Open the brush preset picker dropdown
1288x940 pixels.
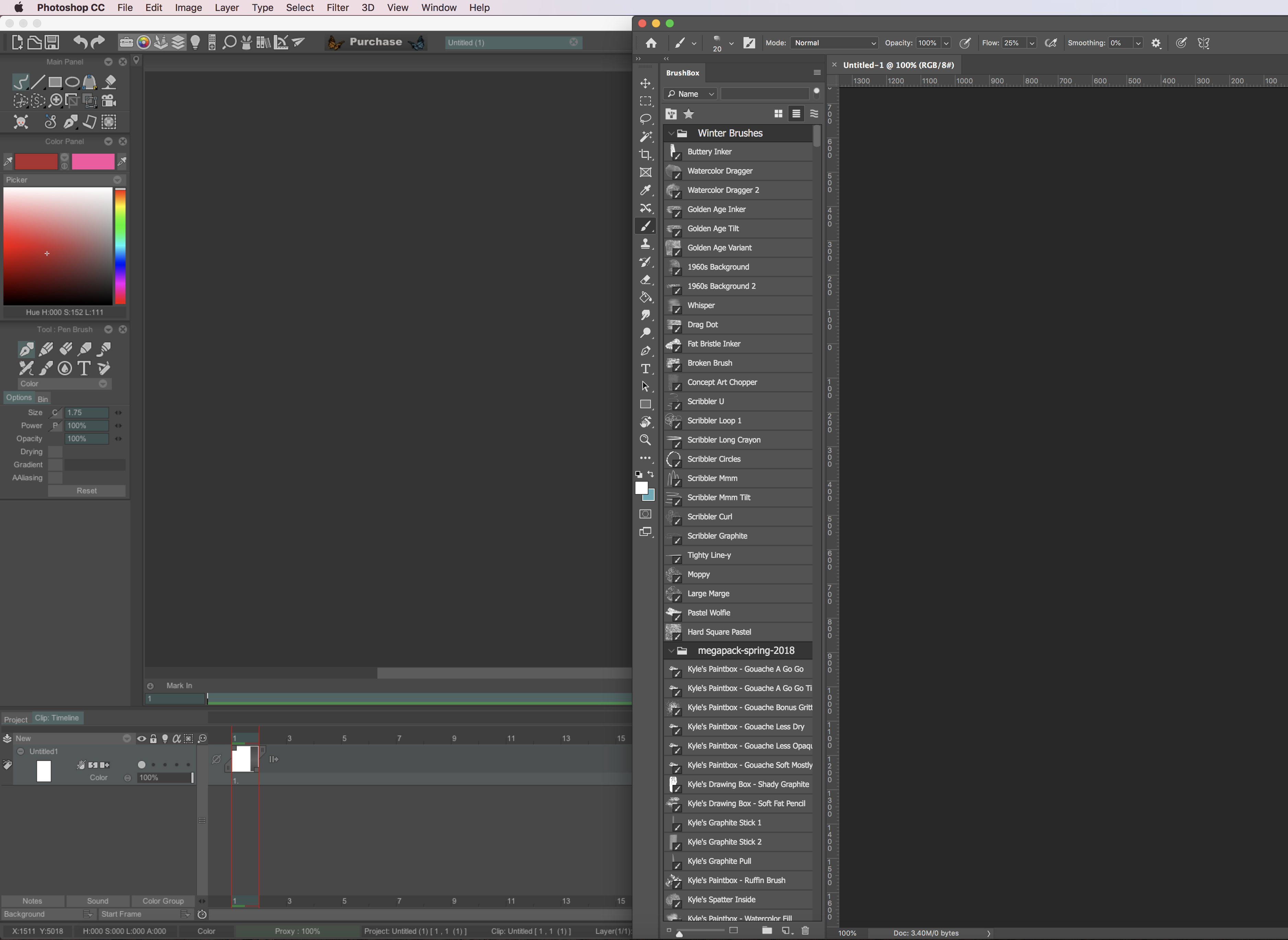731,43
